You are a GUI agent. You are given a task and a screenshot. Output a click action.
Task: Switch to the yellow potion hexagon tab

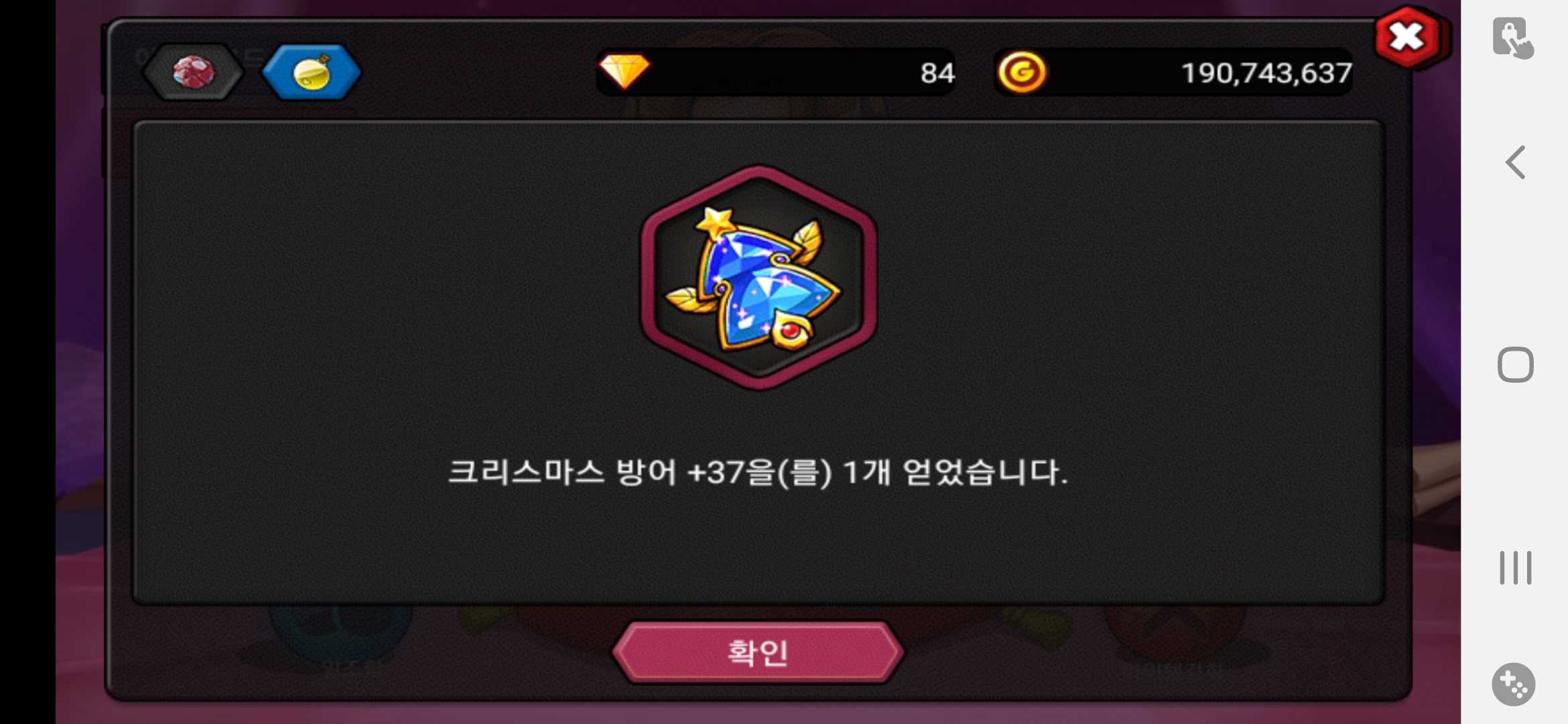coord(312,72)
